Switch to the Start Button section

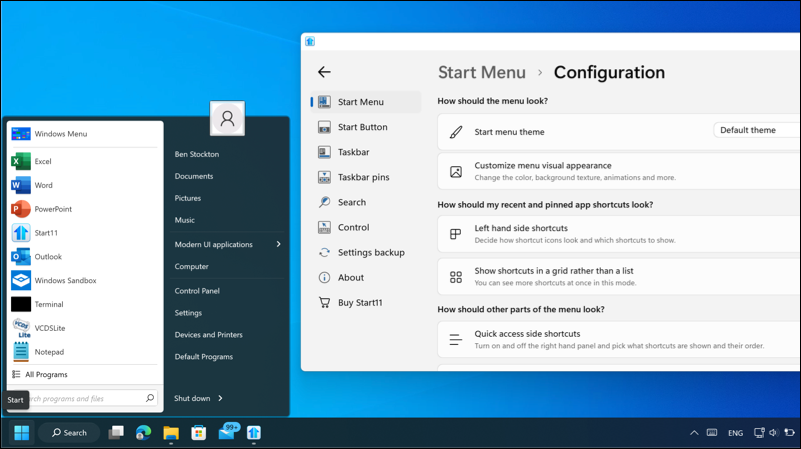[362, 127]
